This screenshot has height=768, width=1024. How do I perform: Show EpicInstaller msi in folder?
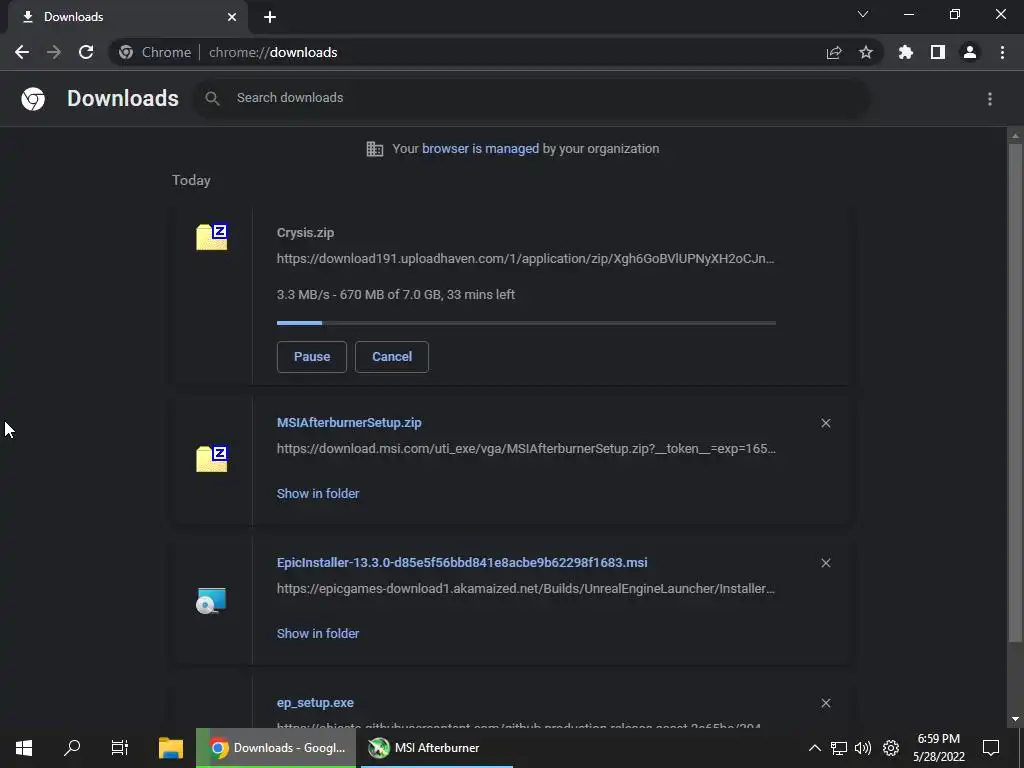(318, 633)
